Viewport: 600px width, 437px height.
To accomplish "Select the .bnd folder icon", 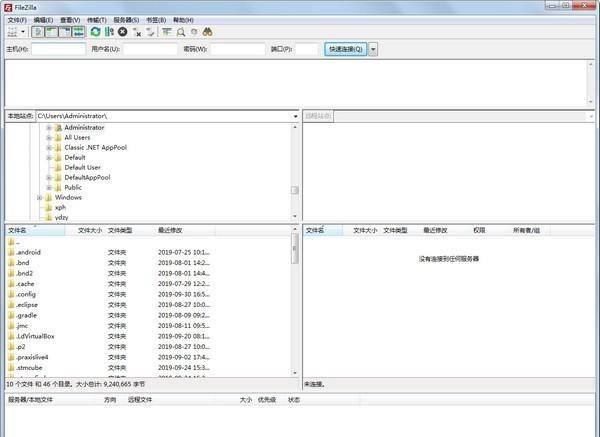I will coord(11,263).
